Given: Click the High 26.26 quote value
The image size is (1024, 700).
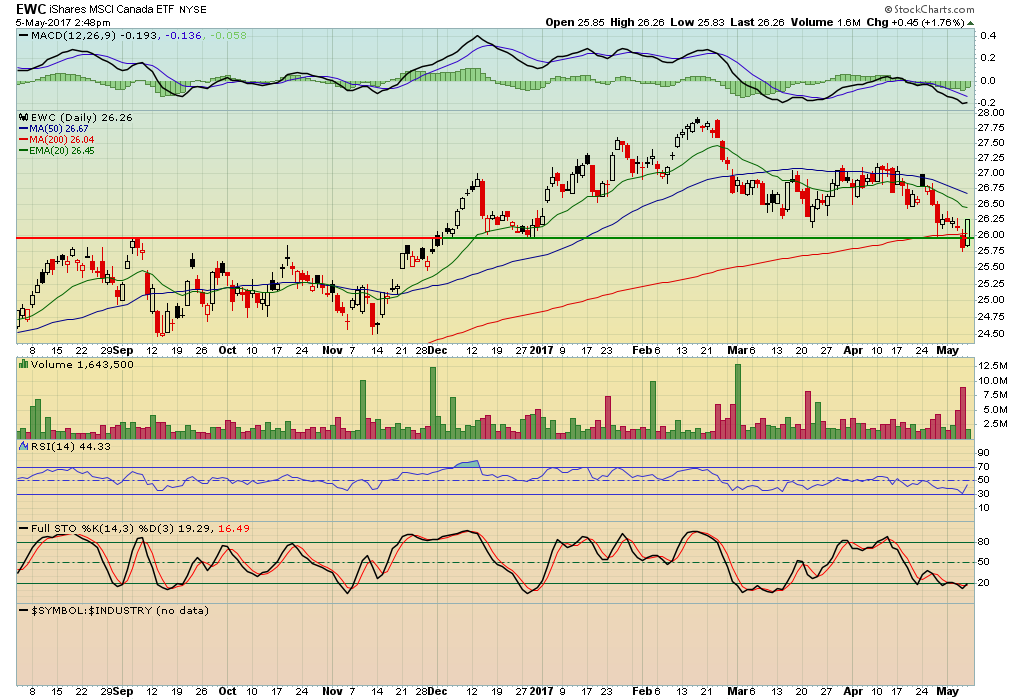Looking at the screenshot, I should tap(637, 22).
